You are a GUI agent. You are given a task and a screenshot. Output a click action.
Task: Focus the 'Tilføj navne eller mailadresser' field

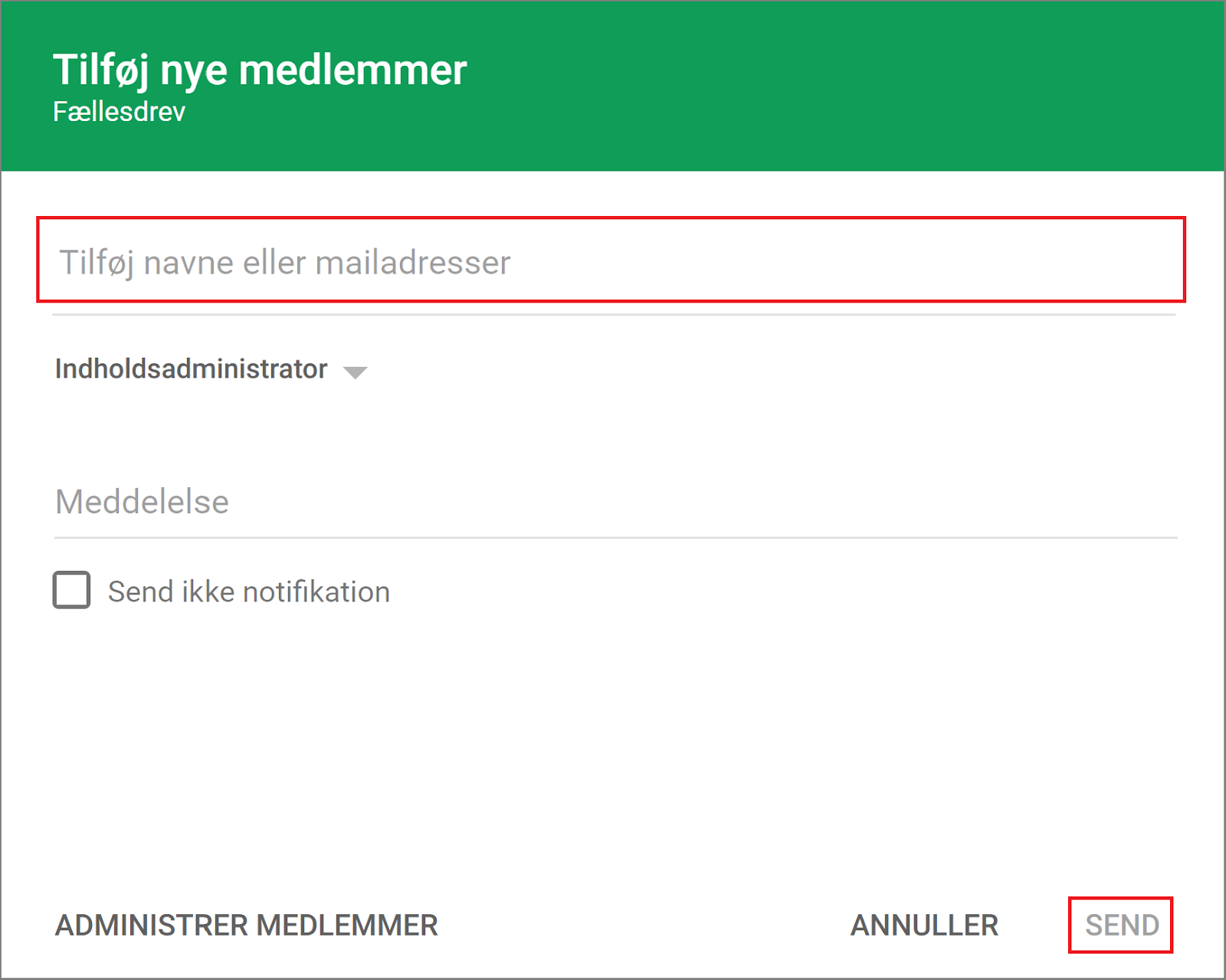click(x=611, y=262)
